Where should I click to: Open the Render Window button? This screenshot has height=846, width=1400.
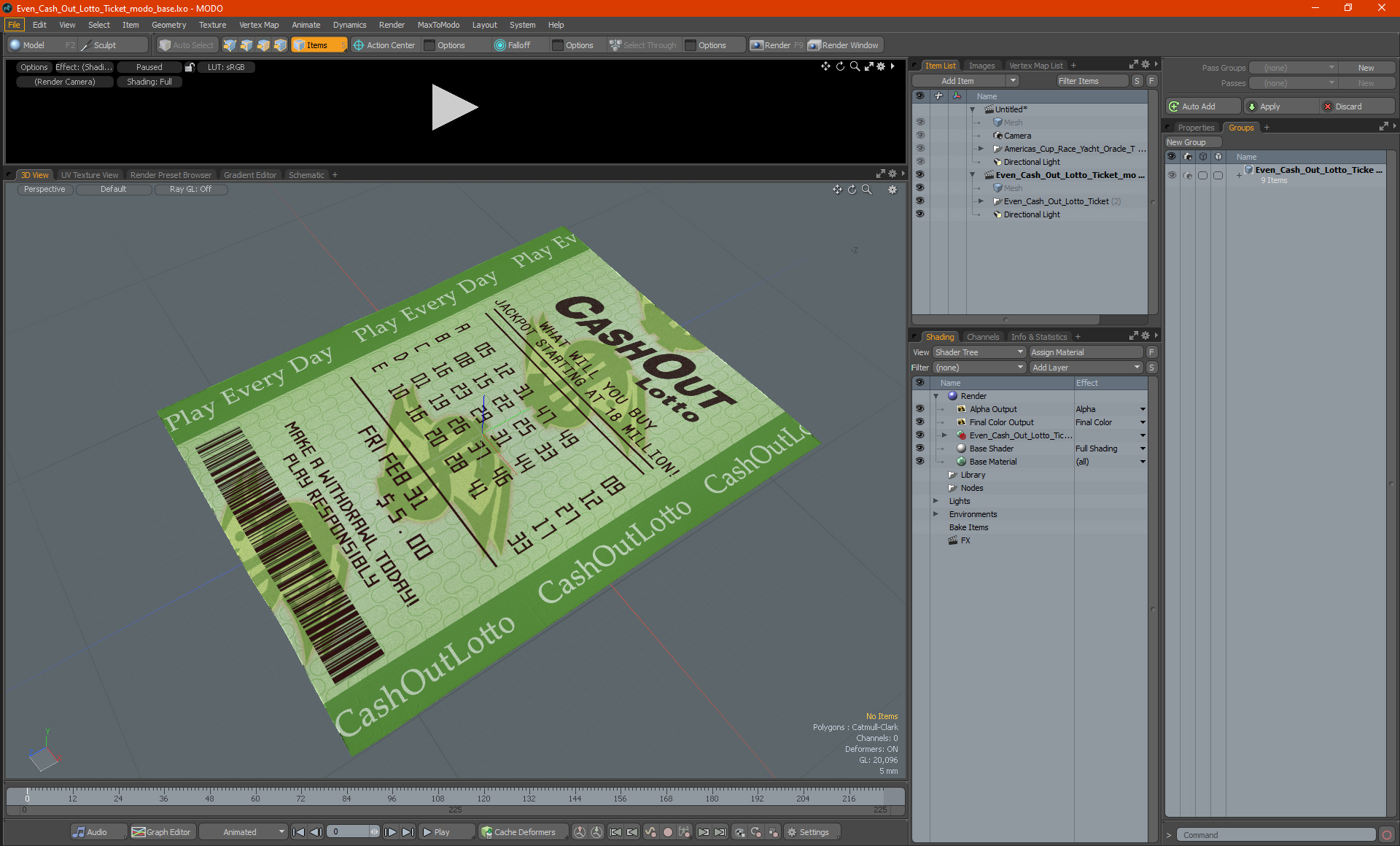click(x=844, y=45)
